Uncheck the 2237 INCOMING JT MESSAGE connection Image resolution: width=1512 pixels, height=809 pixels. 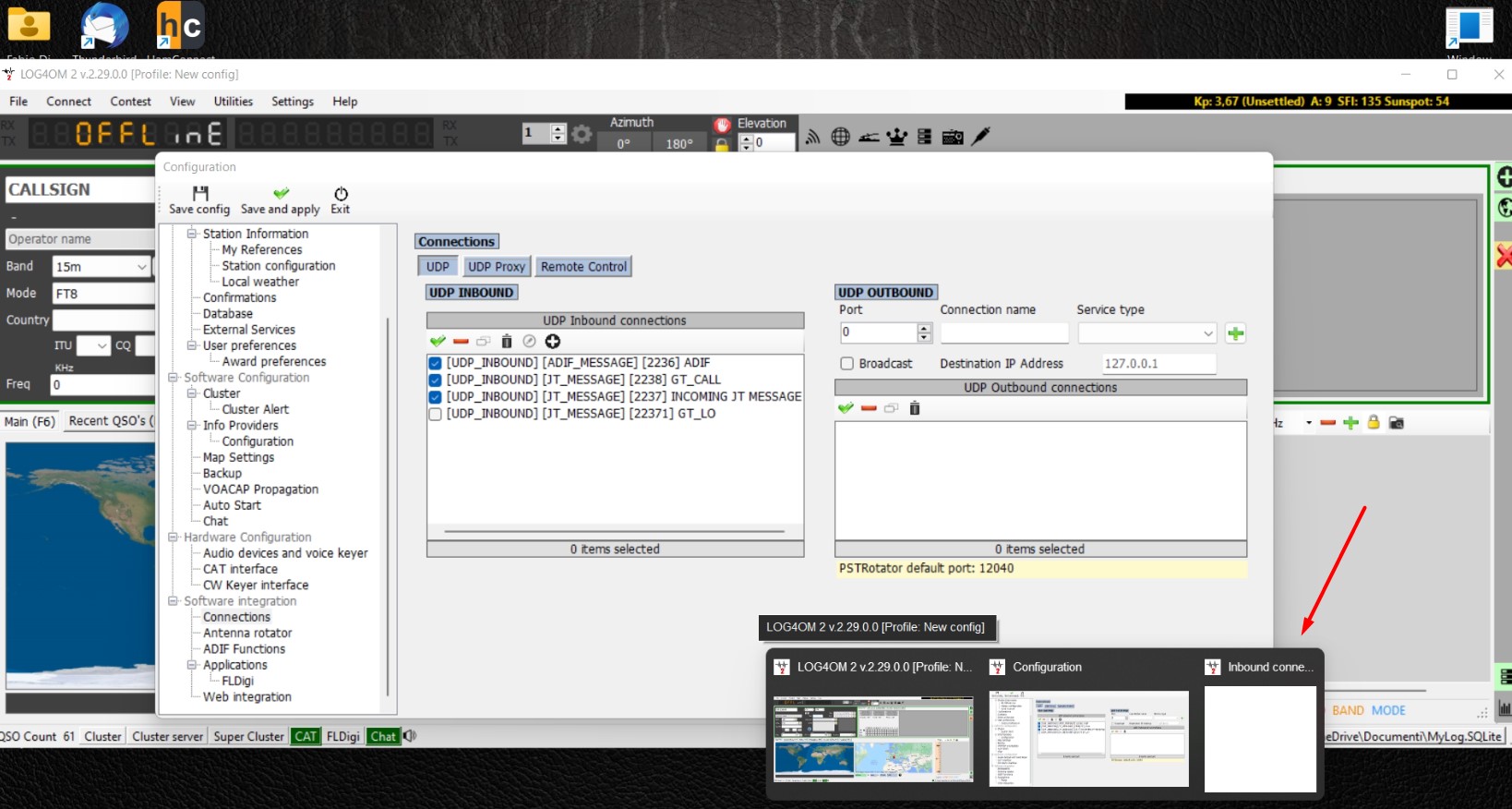[x=435, y=397]
